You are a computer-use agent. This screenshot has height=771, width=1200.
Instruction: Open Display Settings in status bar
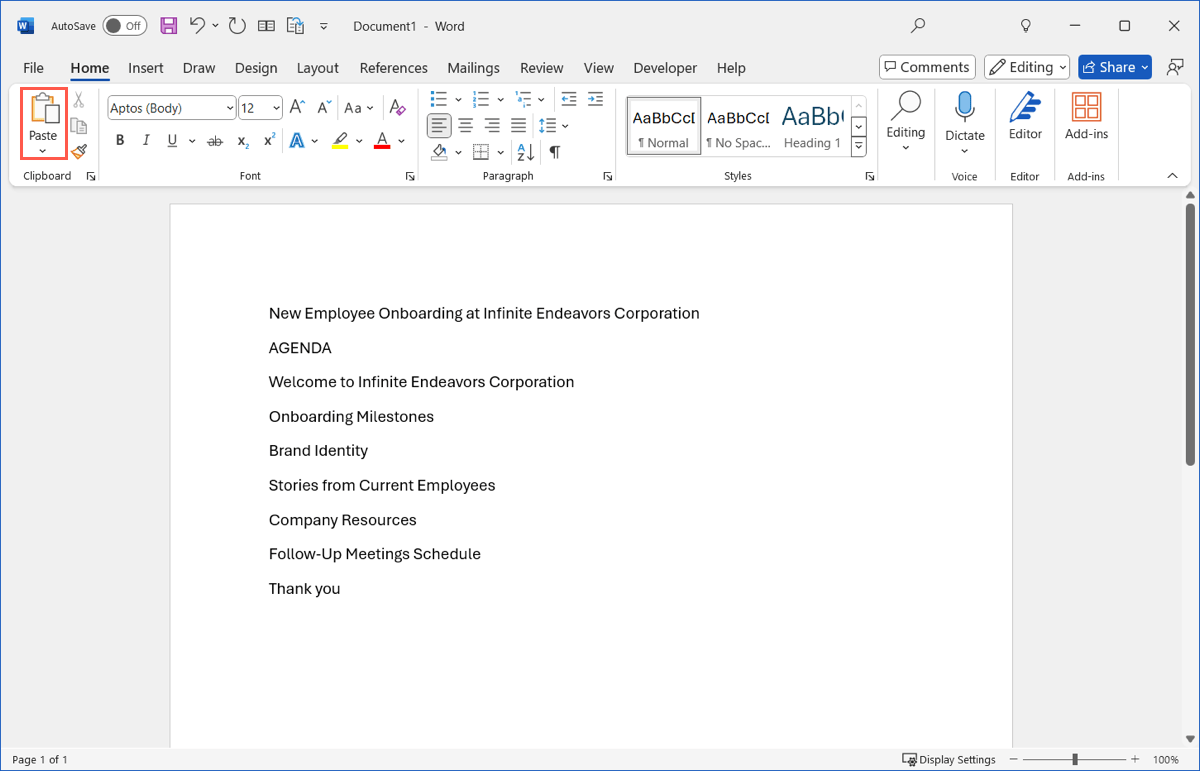[949, 760]
